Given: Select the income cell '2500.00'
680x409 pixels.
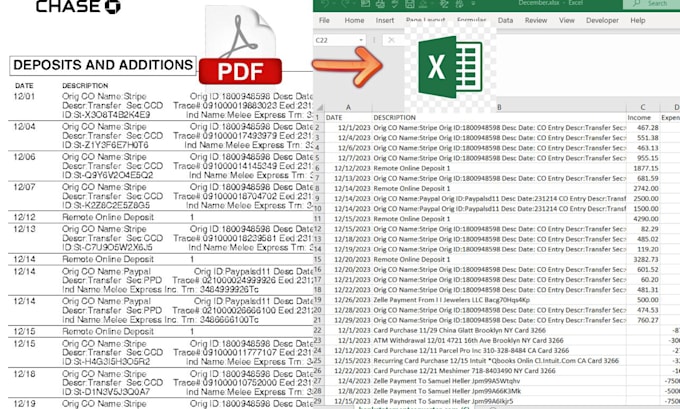Looking at the screenshot, I should [643, 199].
